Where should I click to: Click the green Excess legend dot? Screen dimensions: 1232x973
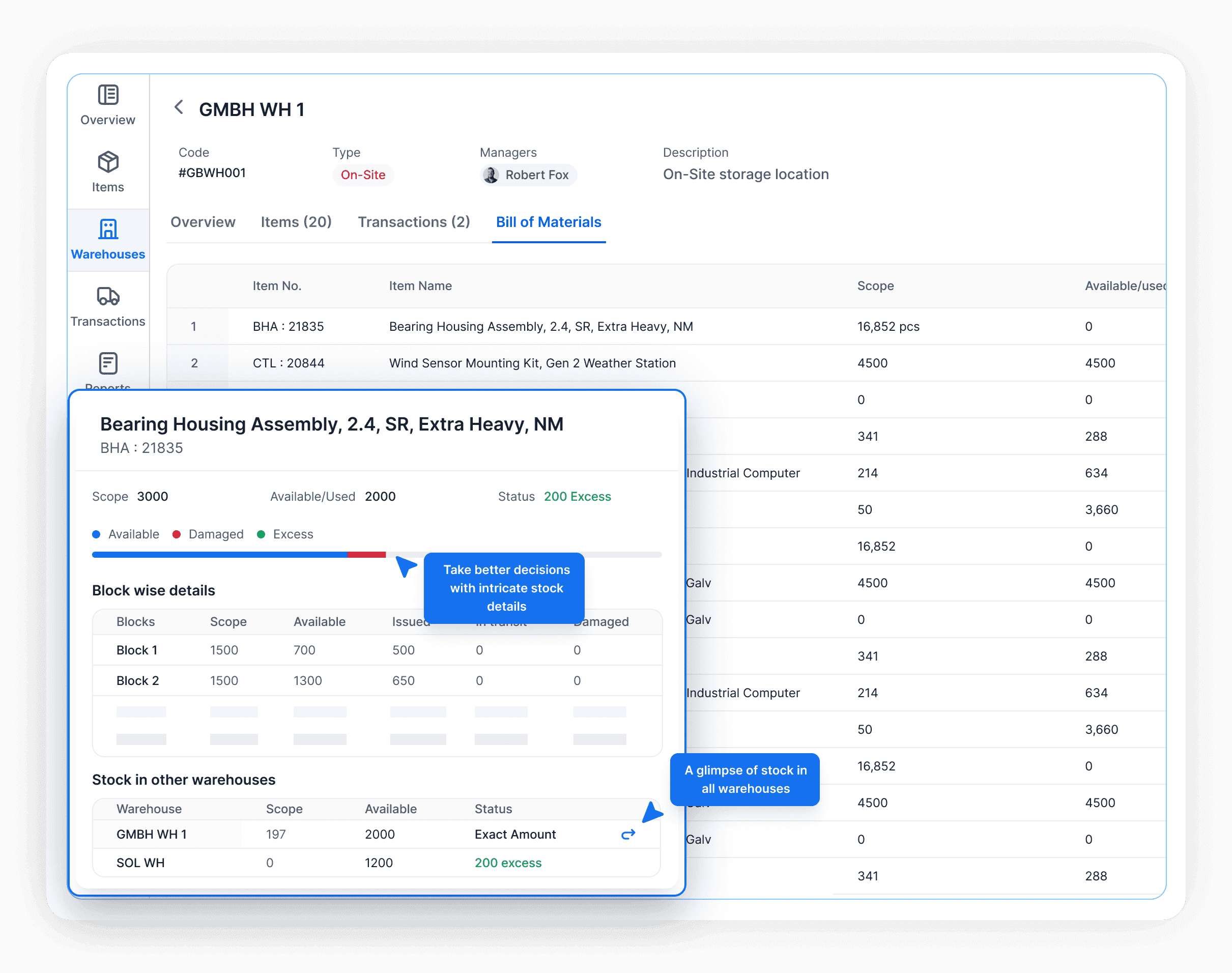point(261,534)
